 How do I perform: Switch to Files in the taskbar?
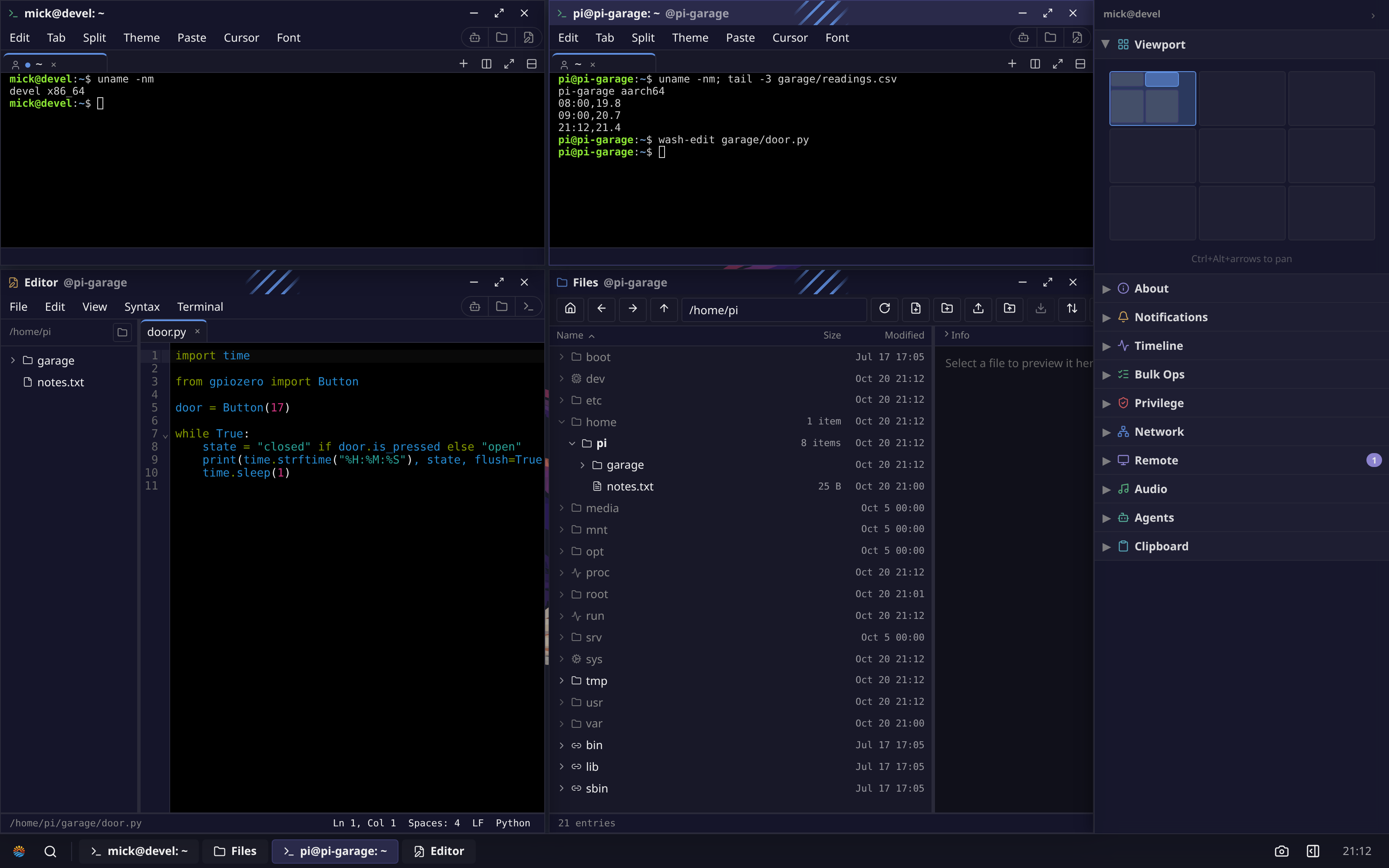tap(235, 851)
